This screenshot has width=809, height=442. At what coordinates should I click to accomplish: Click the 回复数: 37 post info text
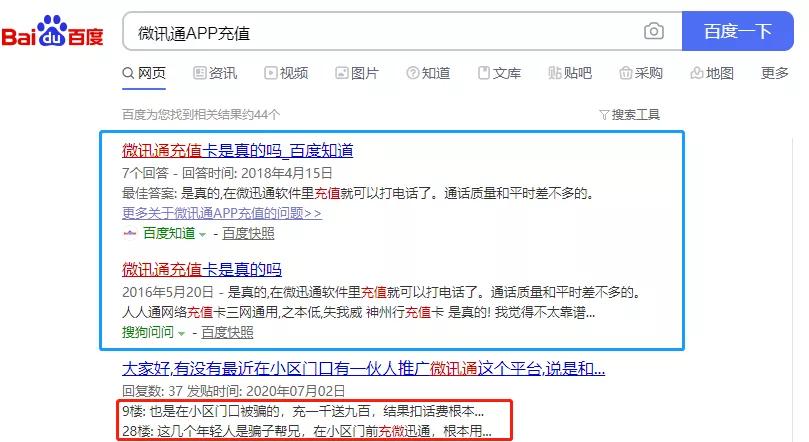tap(234, 391)
